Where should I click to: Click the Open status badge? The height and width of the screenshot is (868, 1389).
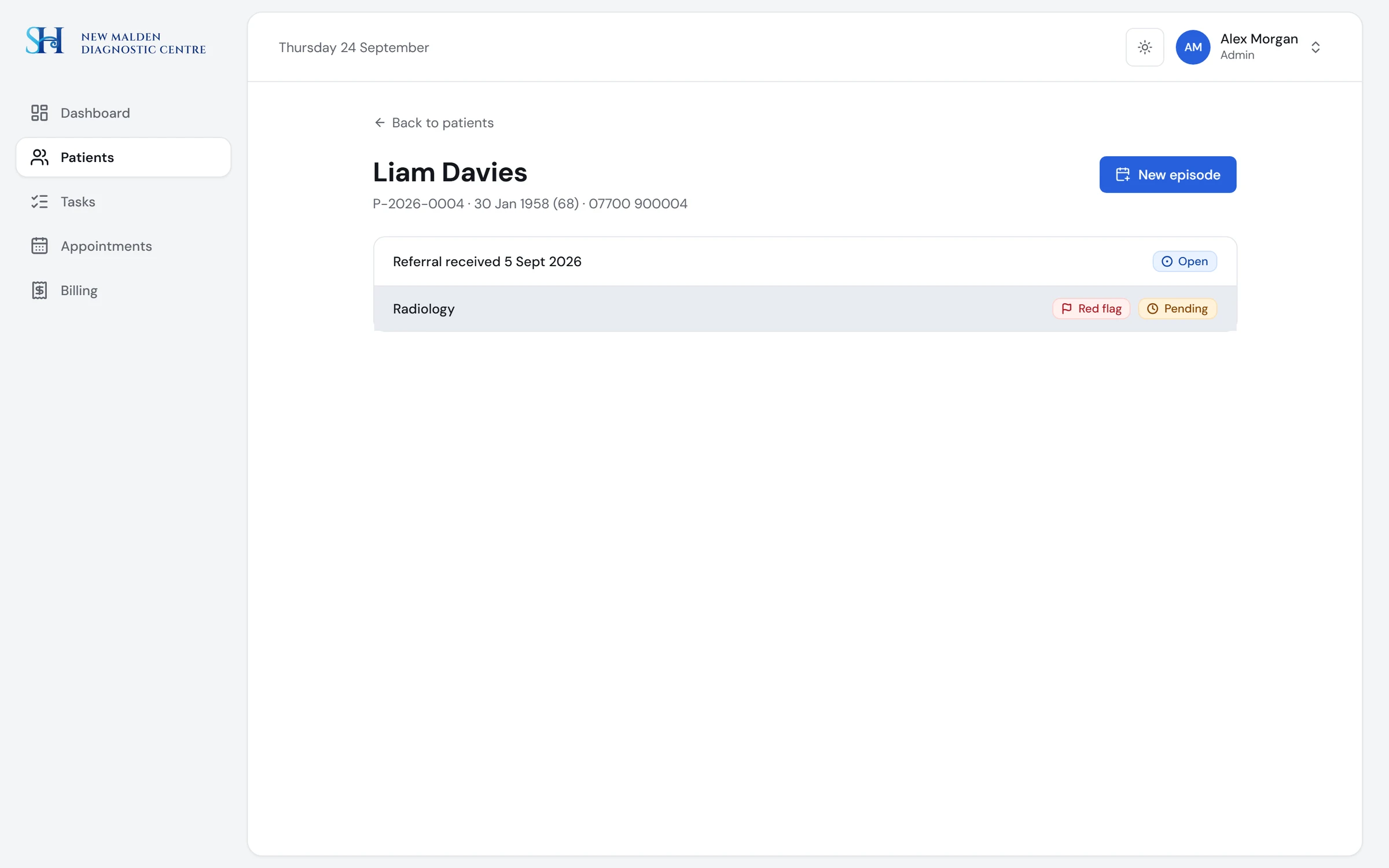pyautogui.click(x=1184, y=261)
